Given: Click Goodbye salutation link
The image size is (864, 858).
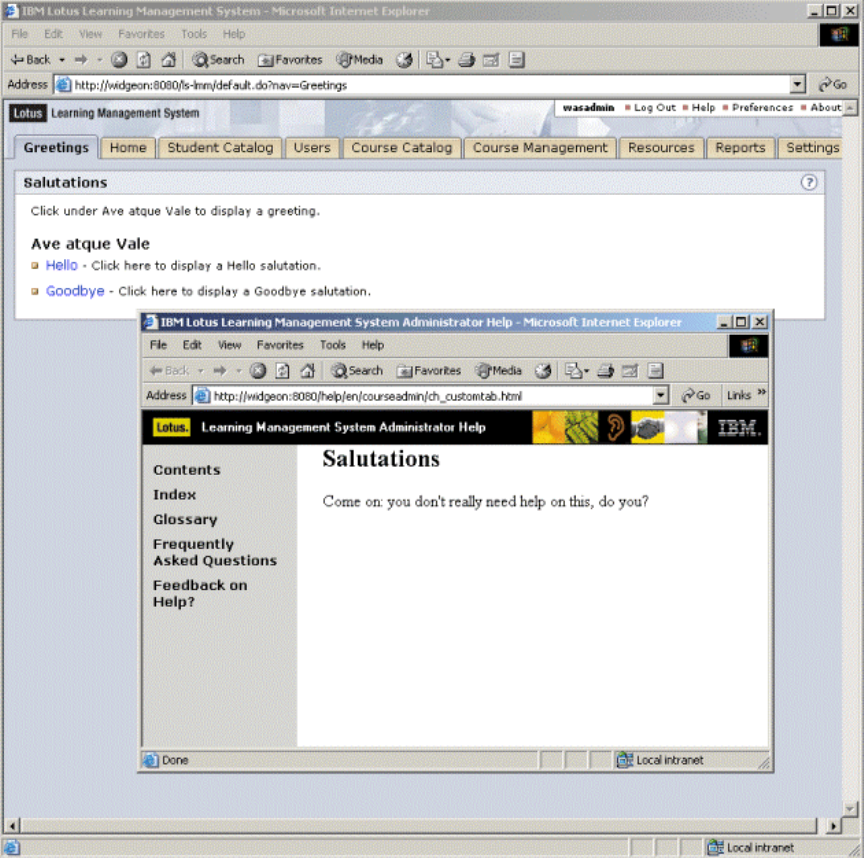Looking at the screenshot, I should pyautogui.click(x=75, y=292).
